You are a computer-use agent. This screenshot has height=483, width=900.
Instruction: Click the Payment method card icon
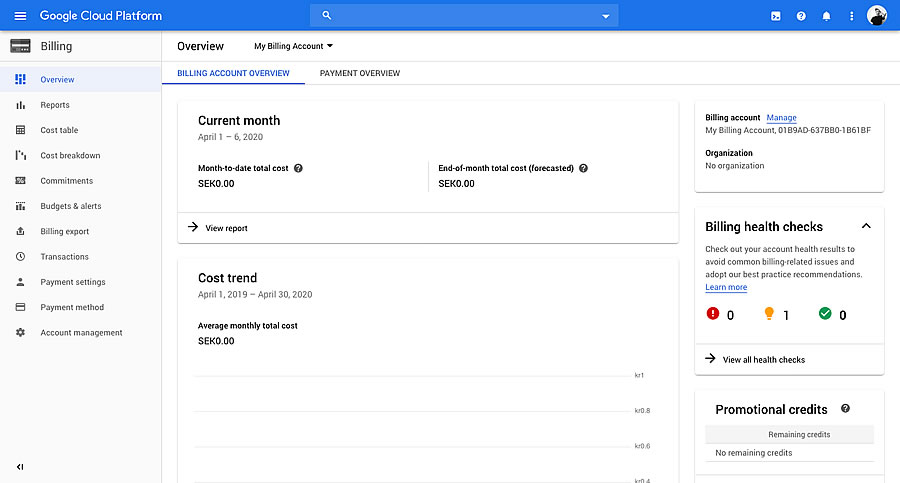point(20,307)
